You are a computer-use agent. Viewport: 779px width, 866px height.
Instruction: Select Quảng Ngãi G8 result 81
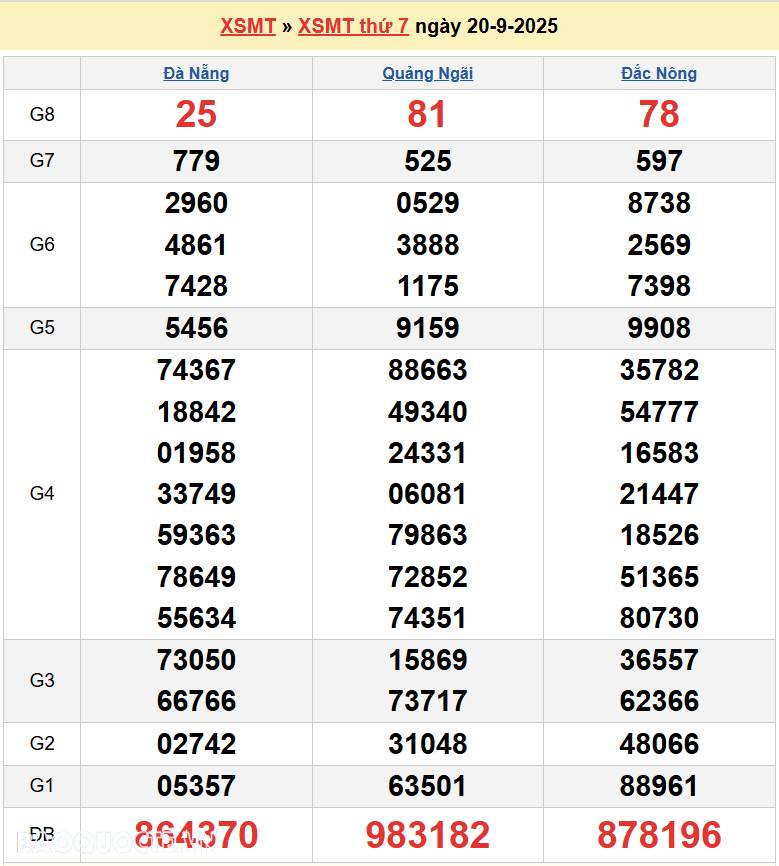(427, 115)
